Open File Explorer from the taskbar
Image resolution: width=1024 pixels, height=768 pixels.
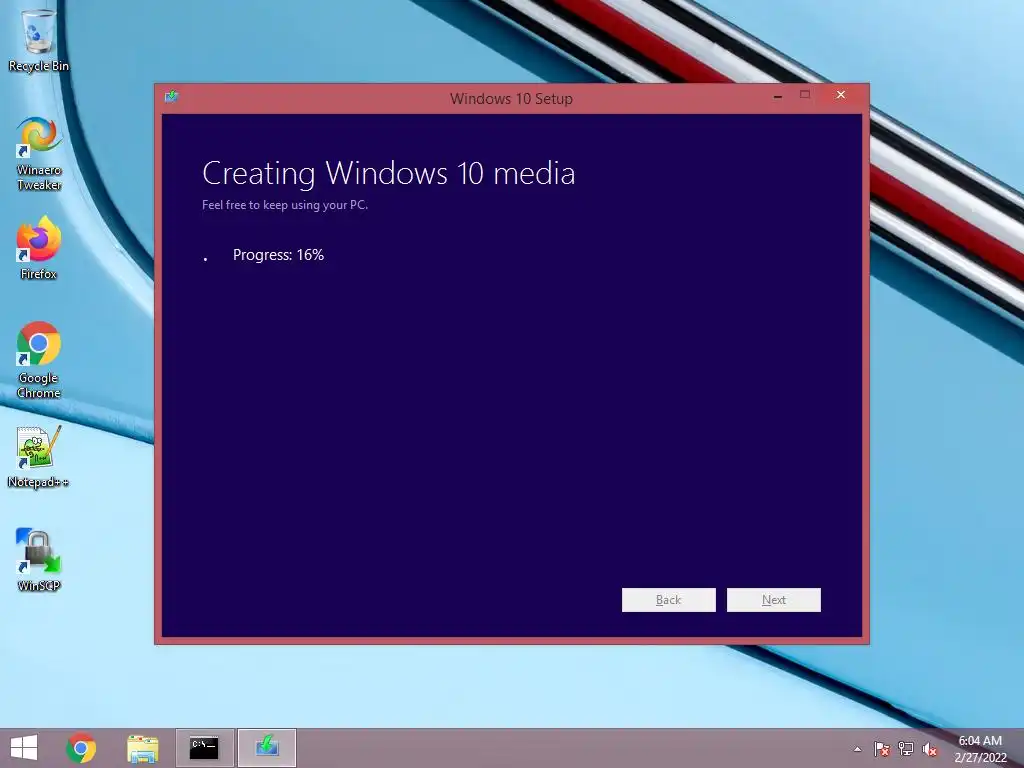coord(142,748)
